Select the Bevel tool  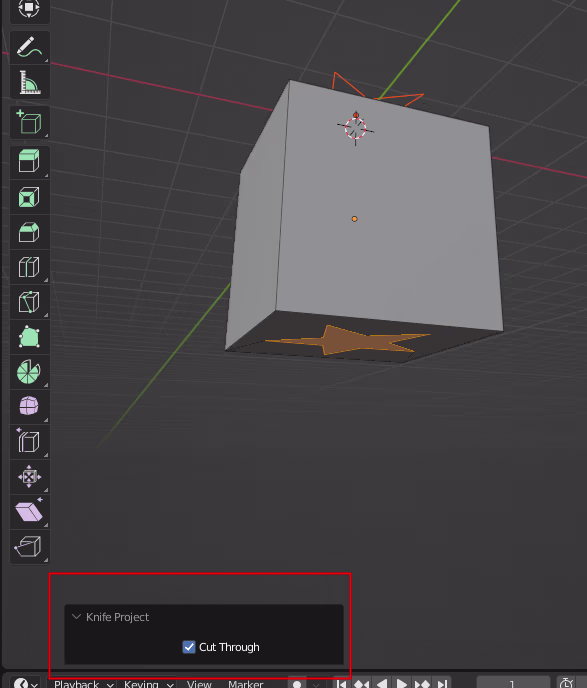29,232
